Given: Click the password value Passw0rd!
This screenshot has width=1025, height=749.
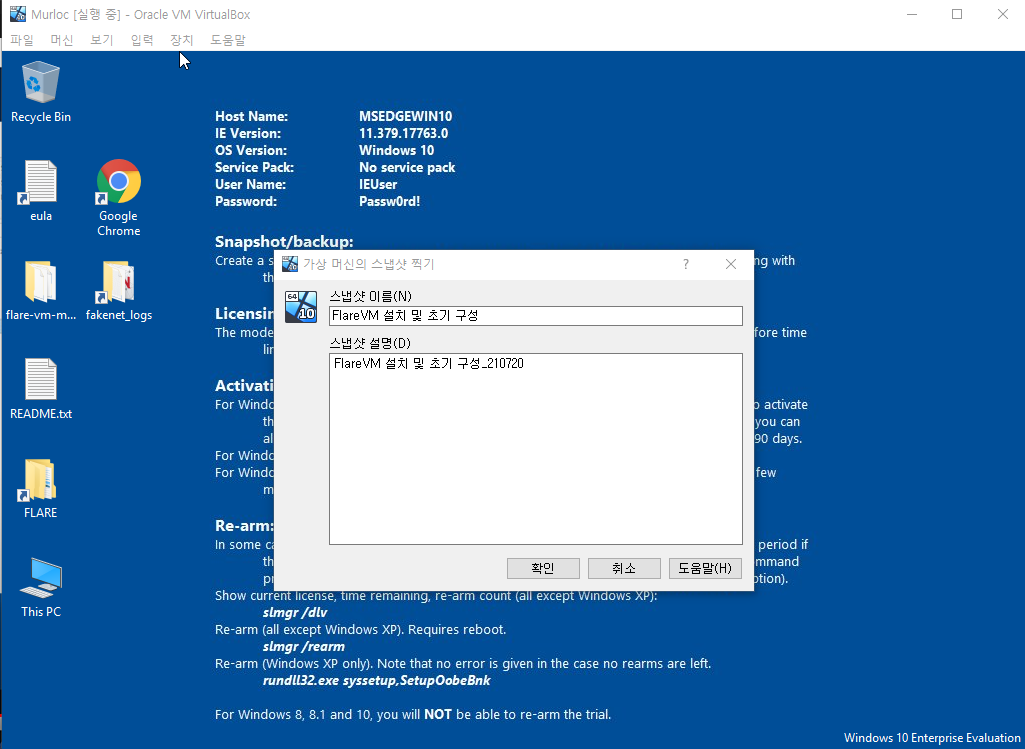Looking at the screenshot, I should tap(390, 201).
